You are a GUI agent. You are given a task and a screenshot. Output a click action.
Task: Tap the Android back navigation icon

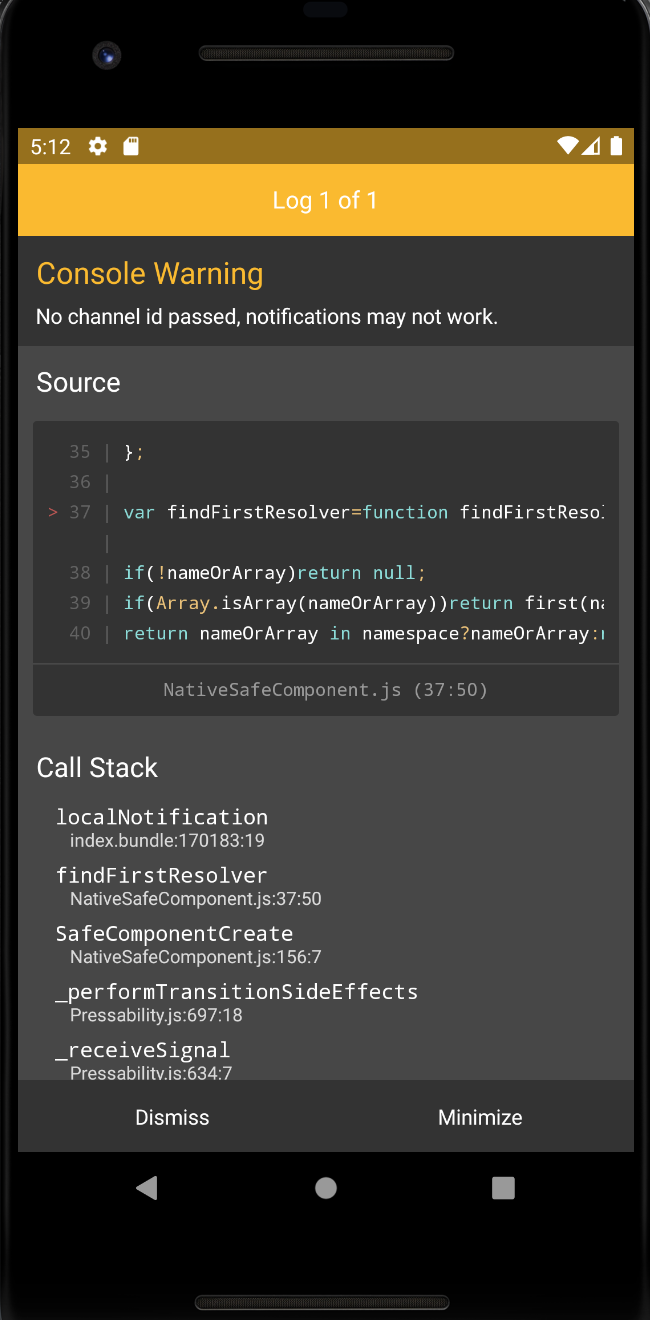pos(147,1187)
